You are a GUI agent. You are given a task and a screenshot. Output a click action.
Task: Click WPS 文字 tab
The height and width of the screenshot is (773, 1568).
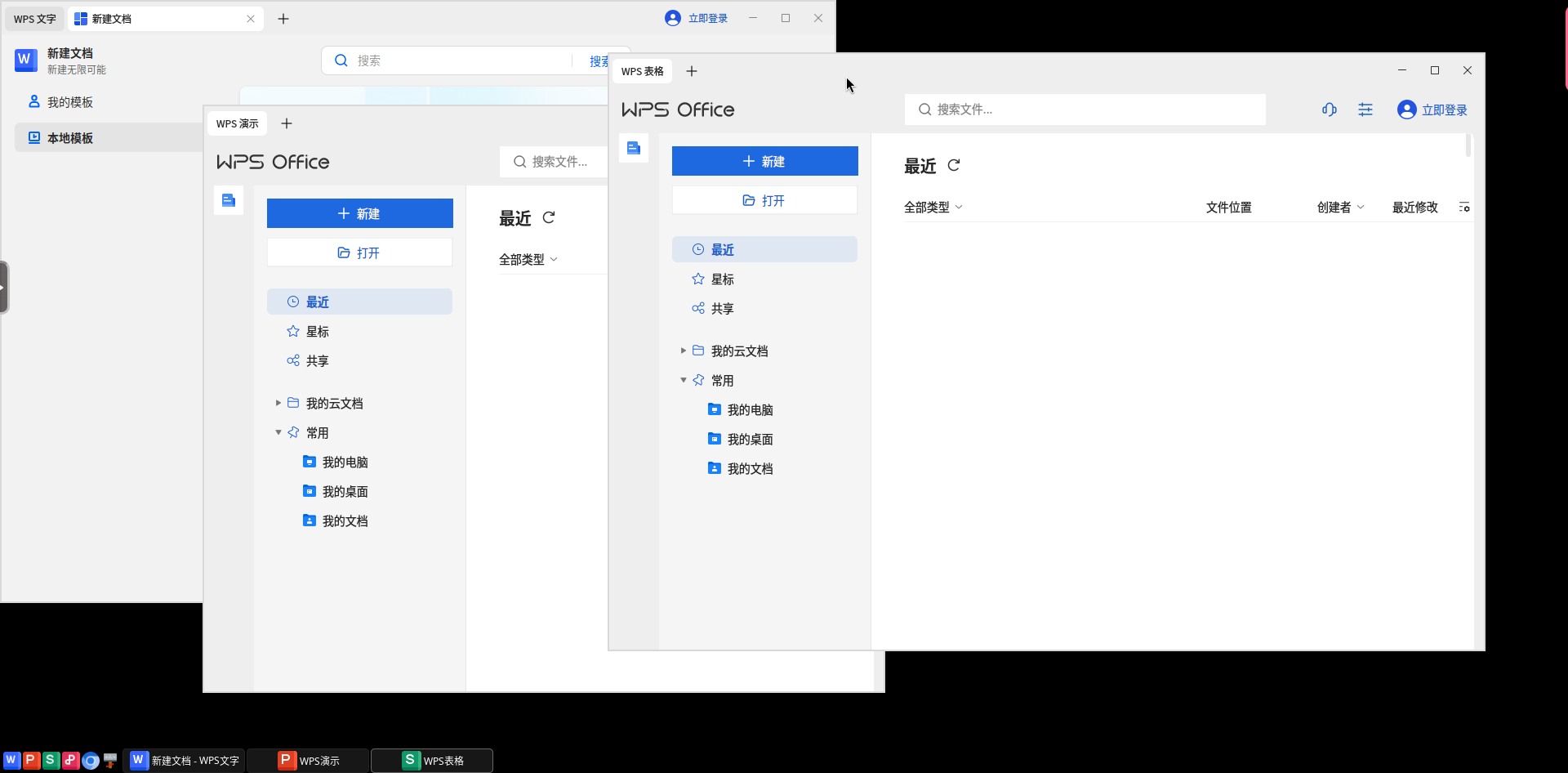[34, 19]
